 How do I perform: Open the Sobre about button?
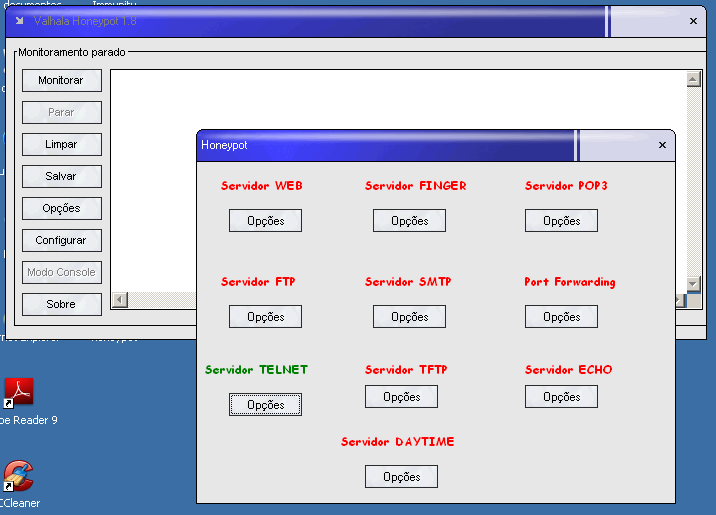click(62, 304)
